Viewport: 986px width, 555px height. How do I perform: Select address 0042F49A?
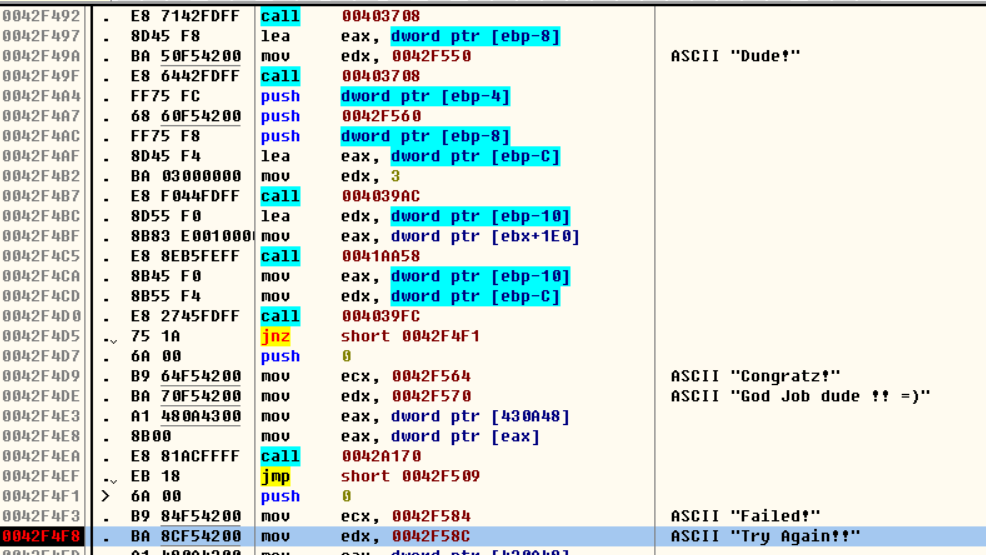coord(42,56)
